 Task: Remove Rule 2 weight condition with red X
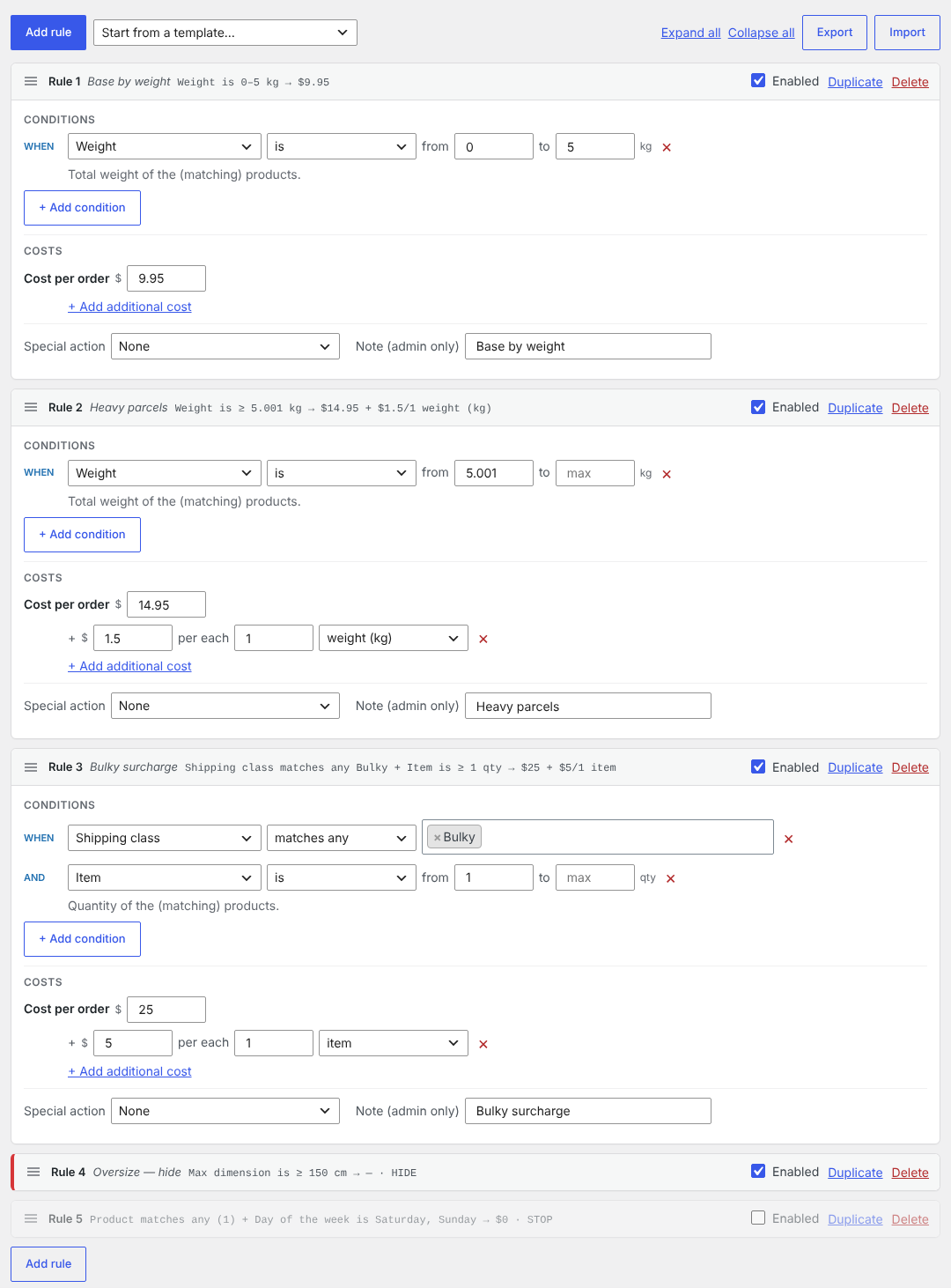point(667,474)
